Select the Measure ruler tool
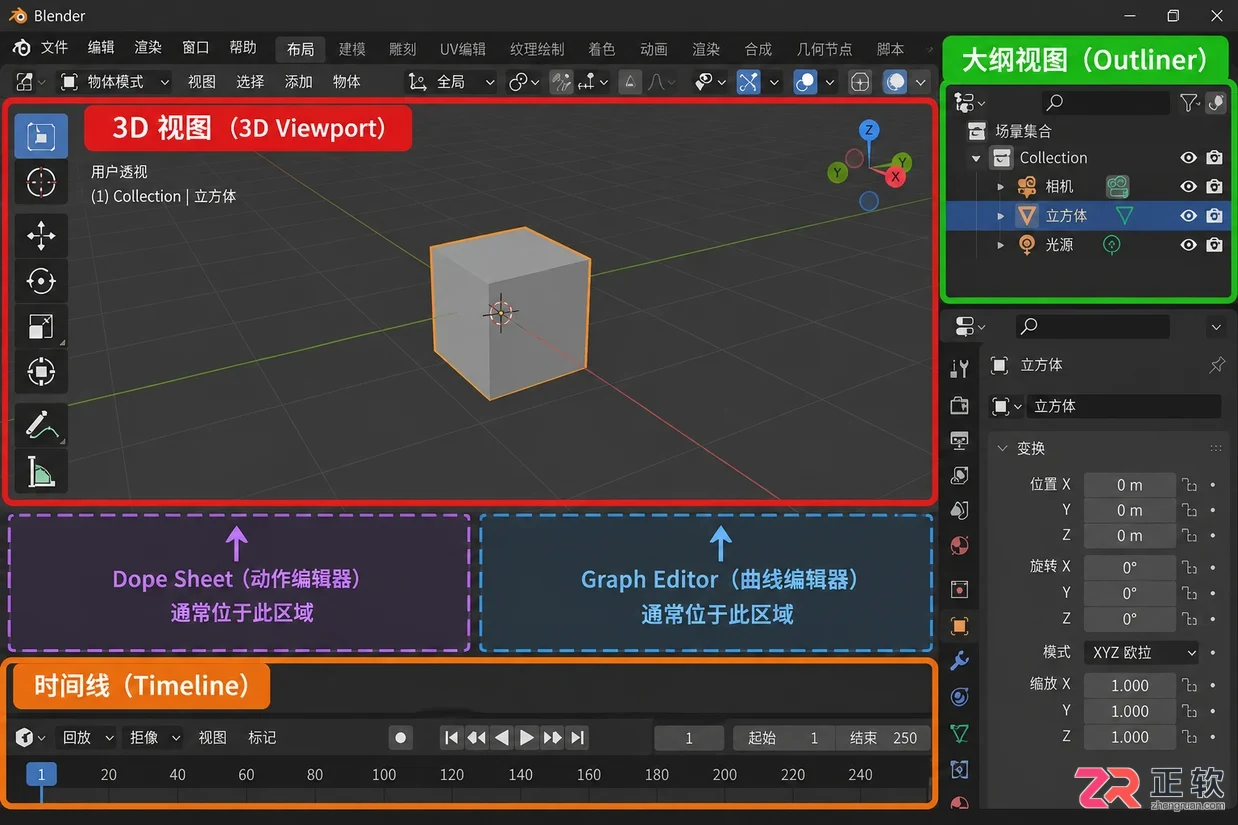 pos(41,471)
